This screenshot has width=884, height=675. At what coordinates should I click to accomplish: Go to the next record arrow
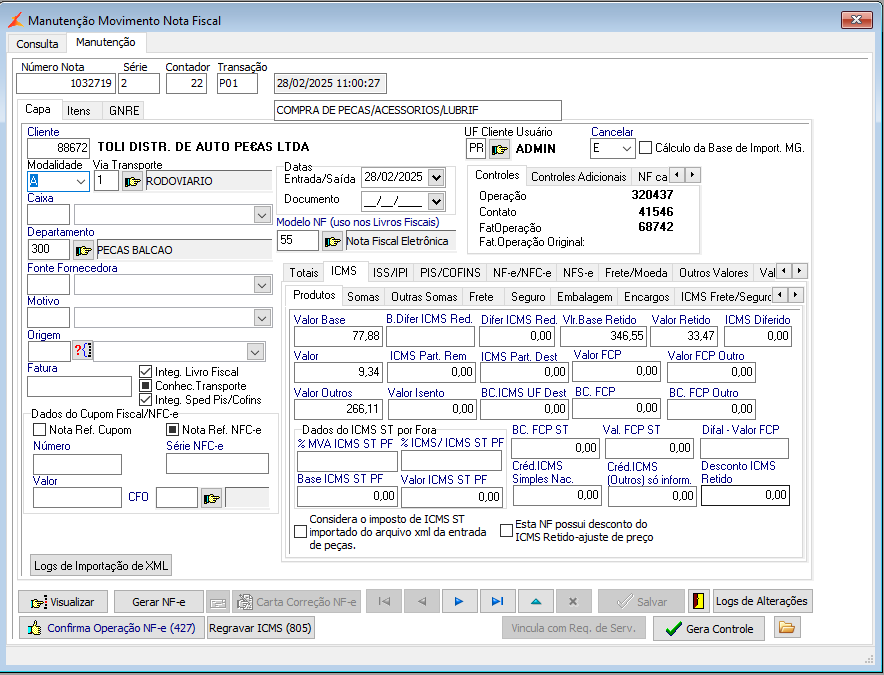pyautogui.click(x=459, y=601)
